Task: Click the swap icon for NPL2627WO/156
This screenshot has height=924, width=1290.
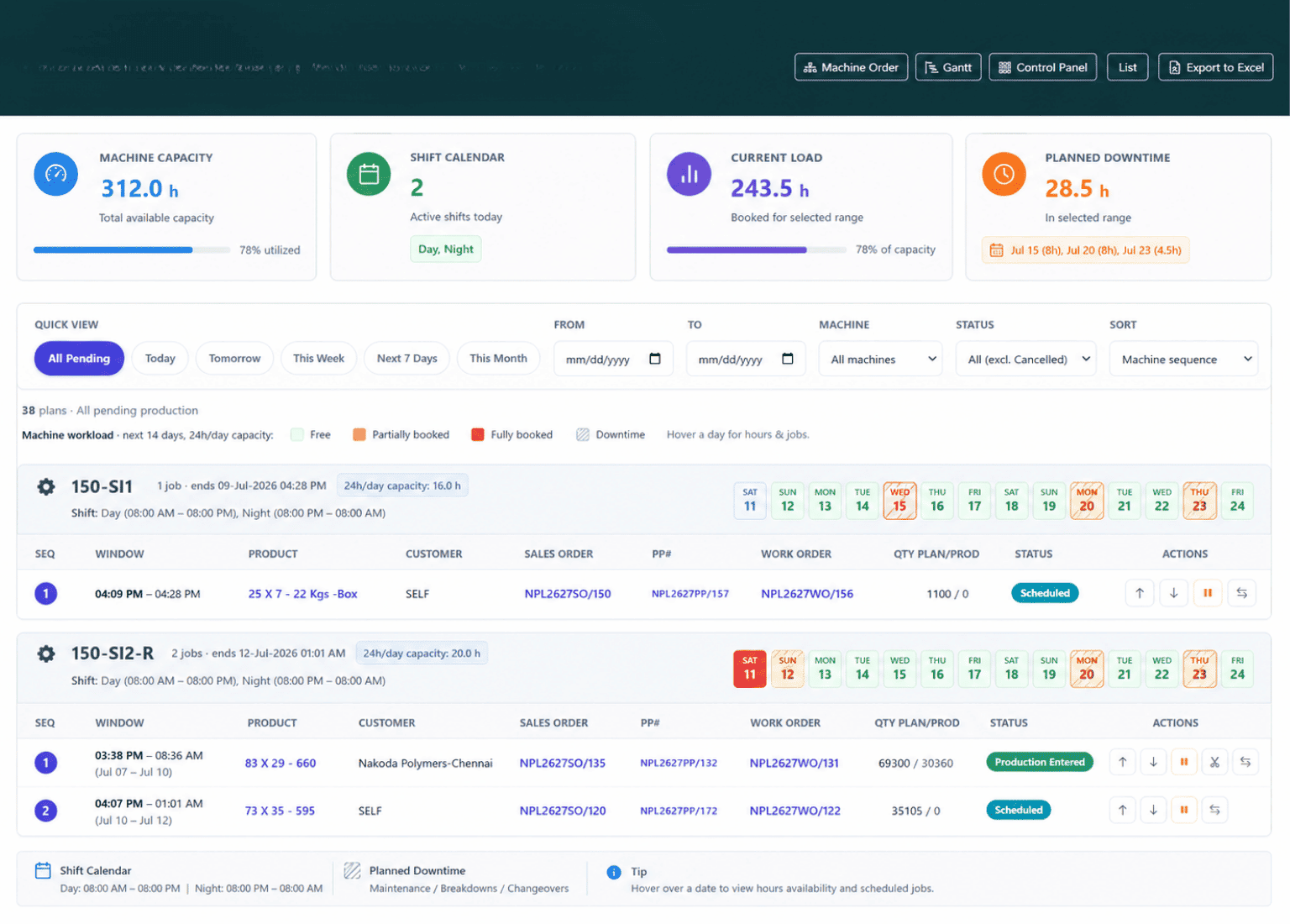Action: click(x=1241, y=593)
